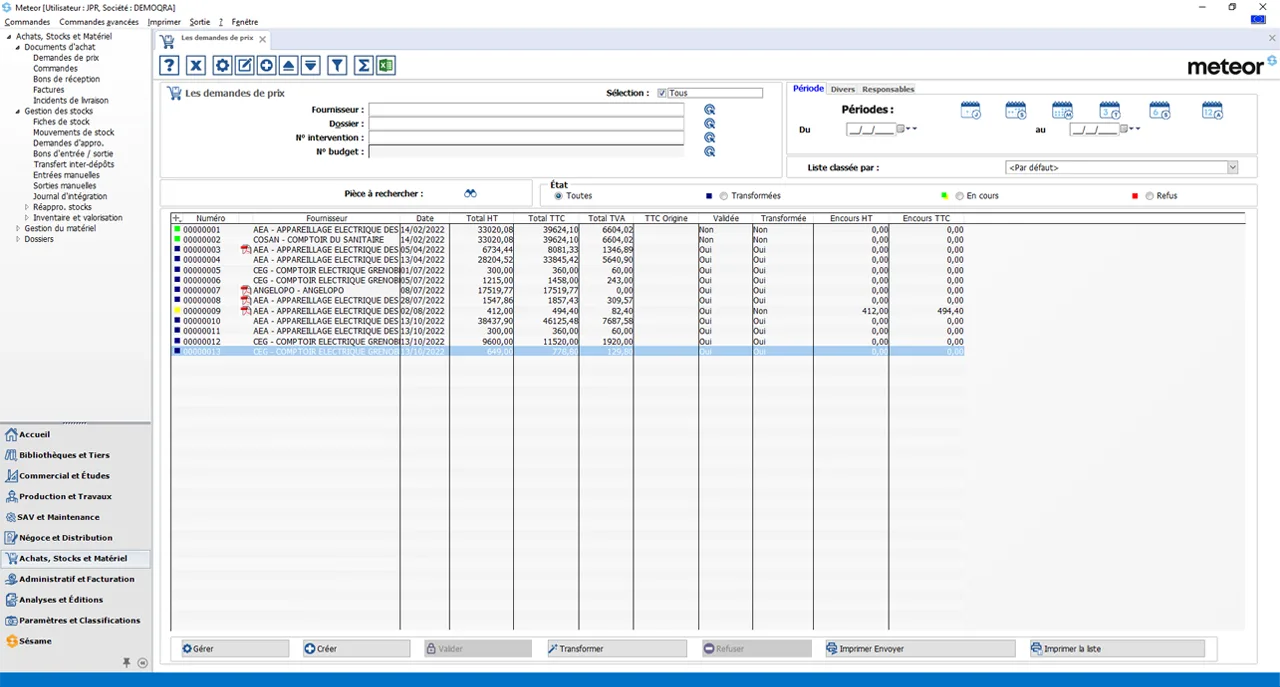Click the binoculars search icon
Viewport: 1280px width, 687px height.
tap(470, 194)
